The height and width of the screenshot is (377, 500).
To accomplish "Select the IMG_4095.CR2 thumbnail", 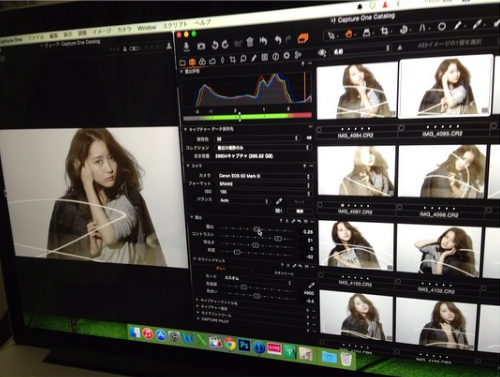I will click(446, 86).
